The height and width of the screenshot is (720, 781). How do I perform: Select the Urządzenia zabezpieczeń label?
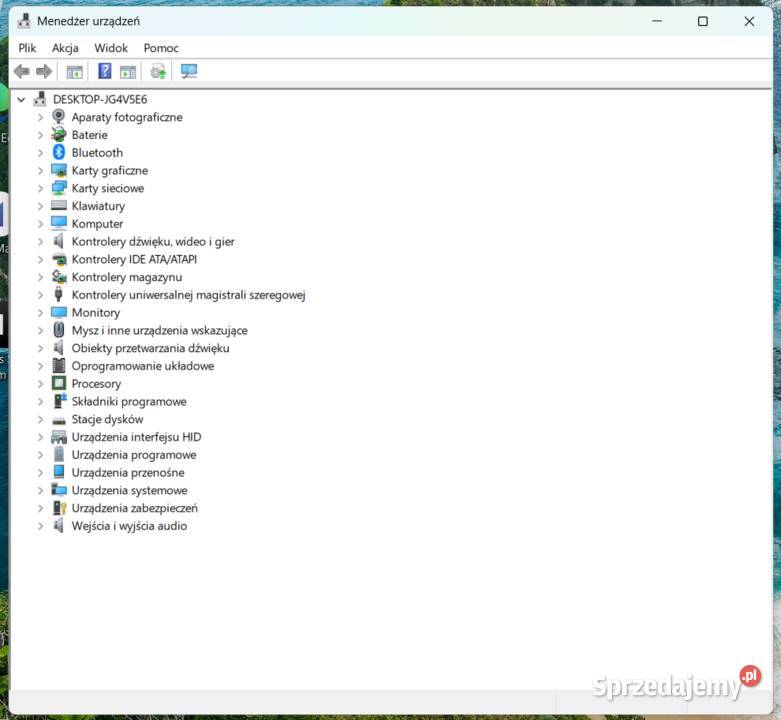tap(134, 508)
